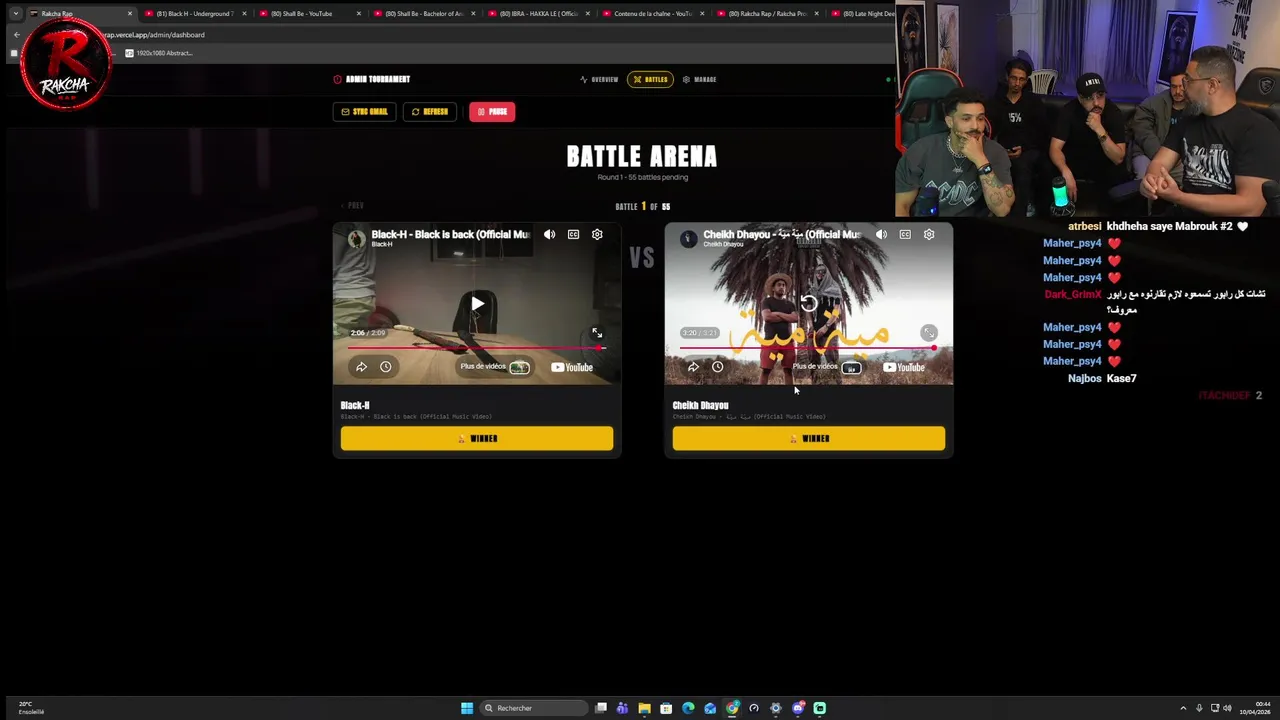The height and width of the screenshot is (720, 1280).
Task: Open Windows Start menu
Action: tap(467, 708)
